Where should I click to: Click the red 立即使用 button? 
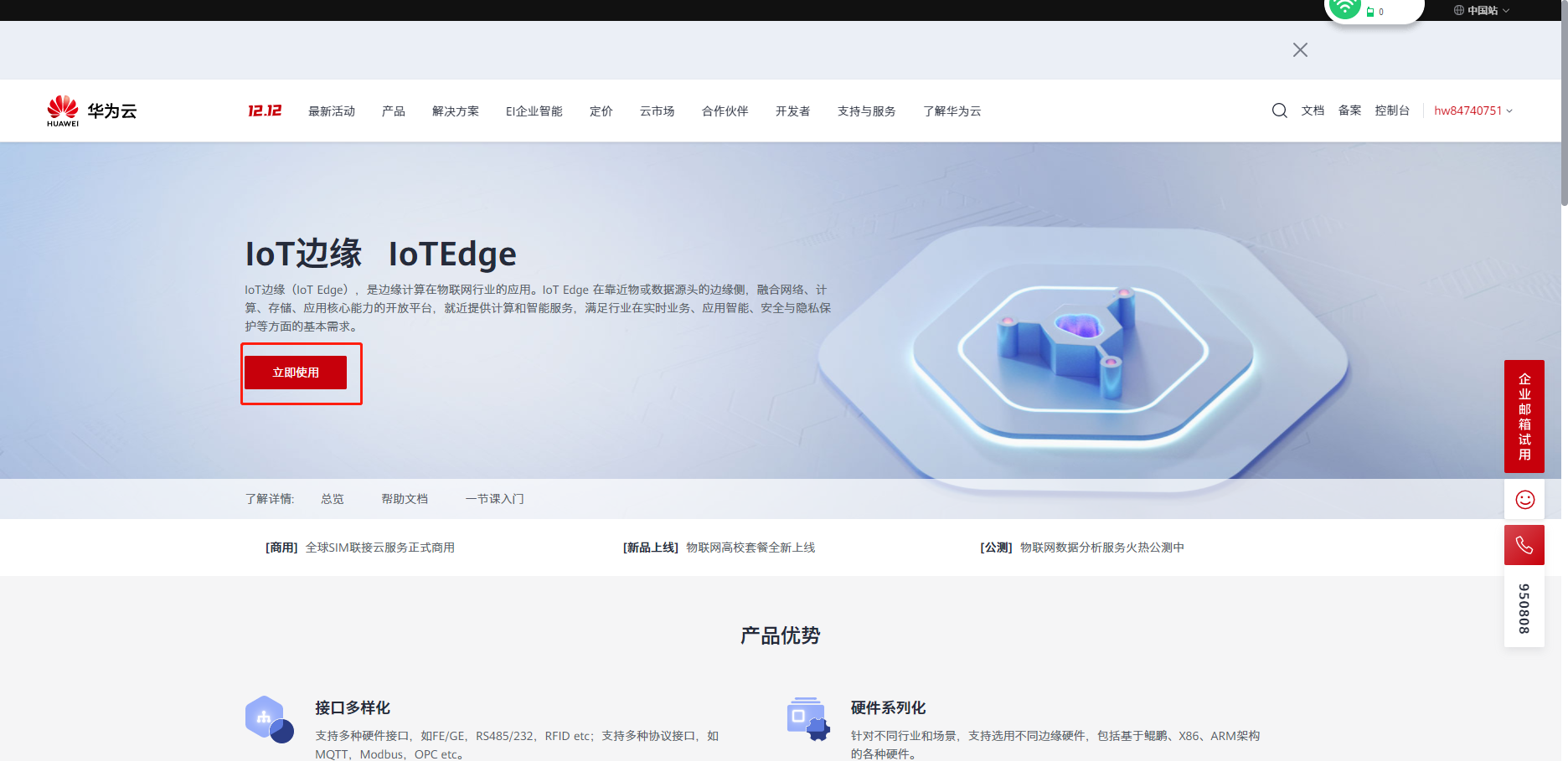tap(296, 373)
